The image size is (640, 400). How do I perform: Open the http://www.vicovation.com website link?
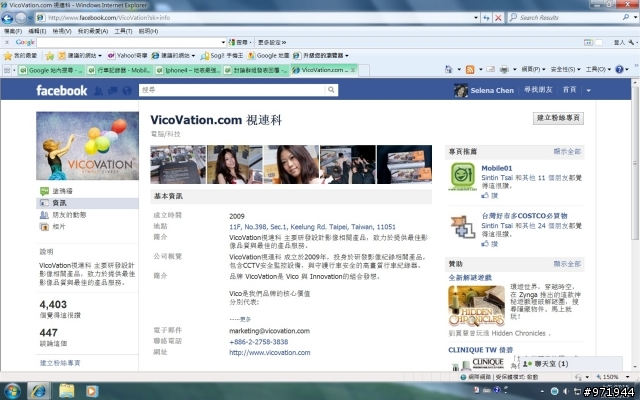269,353
